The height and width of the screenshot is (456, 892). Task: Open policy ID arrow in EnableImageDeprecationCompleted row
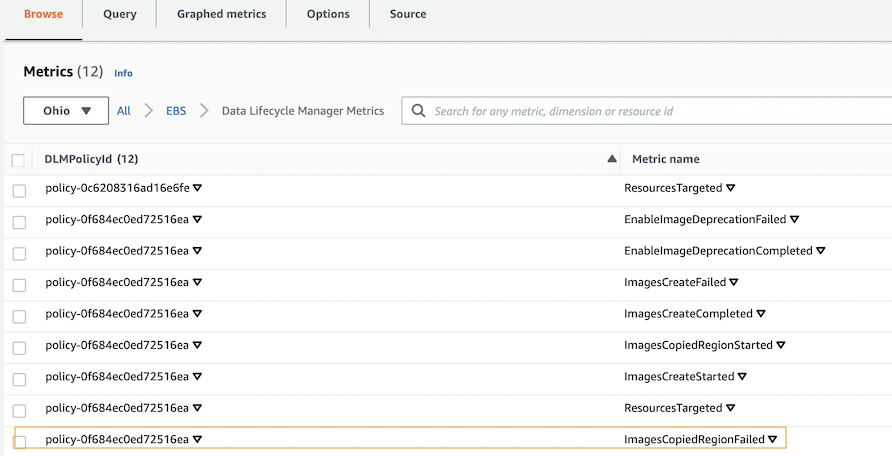pos(197,251)
